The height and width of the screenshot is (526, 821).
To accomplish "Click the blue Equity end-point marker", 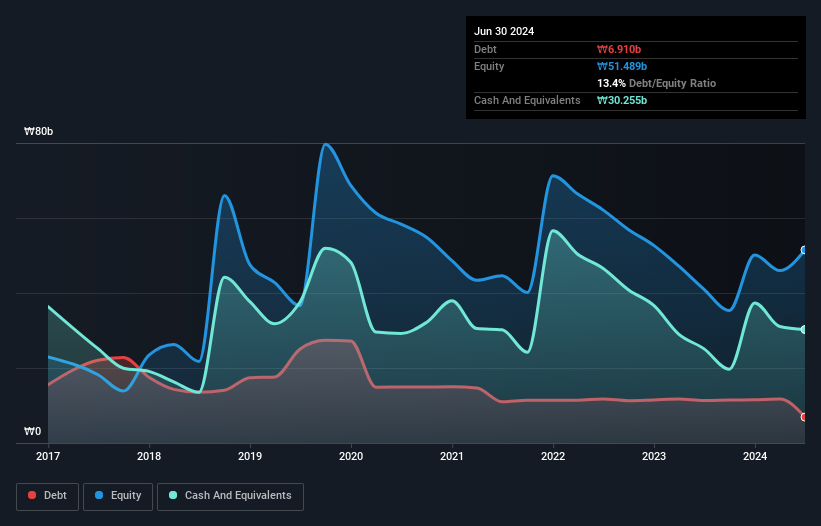I will pyautogui.click(x=804, y=250).
